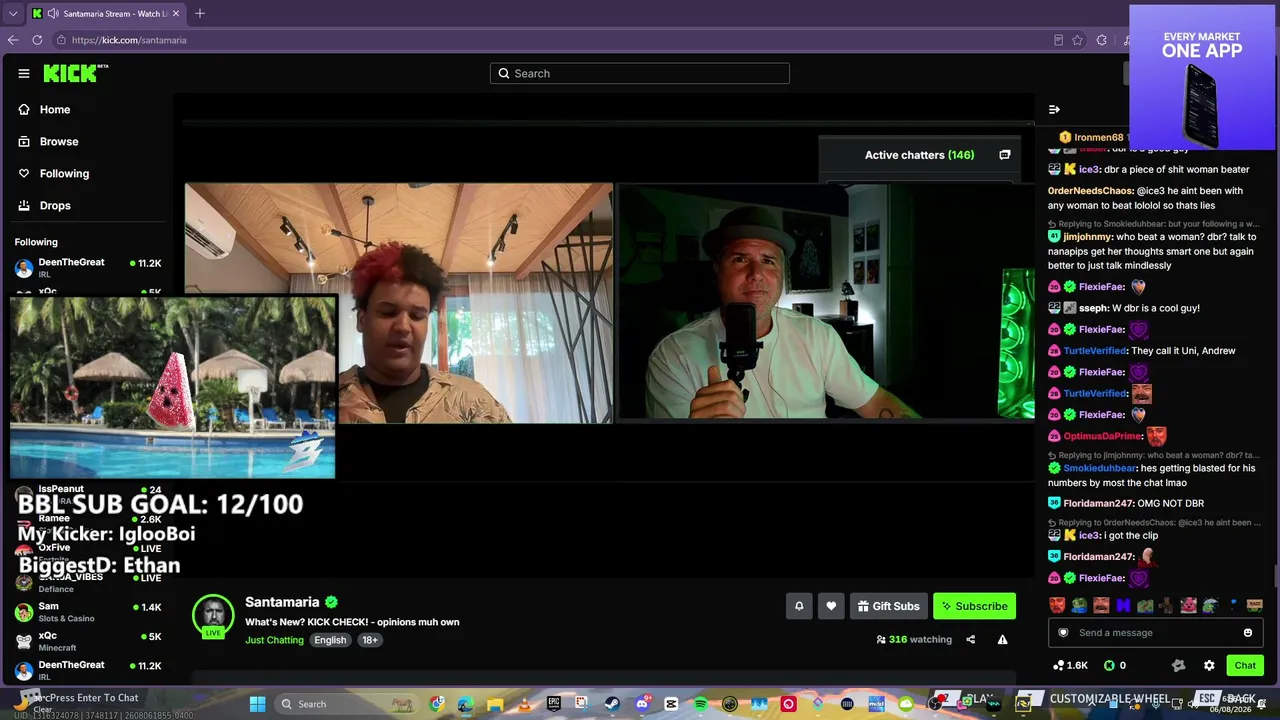Open Steam from the taskbar
This screenshot has height=720, width=1280.
[612, 704]
